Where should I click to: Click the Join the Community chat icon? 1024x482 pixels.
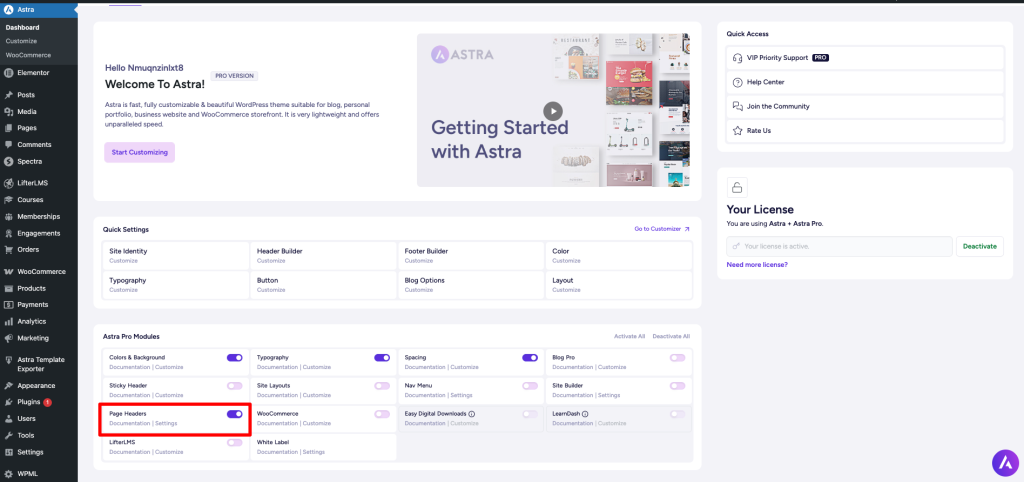[738, 106]
